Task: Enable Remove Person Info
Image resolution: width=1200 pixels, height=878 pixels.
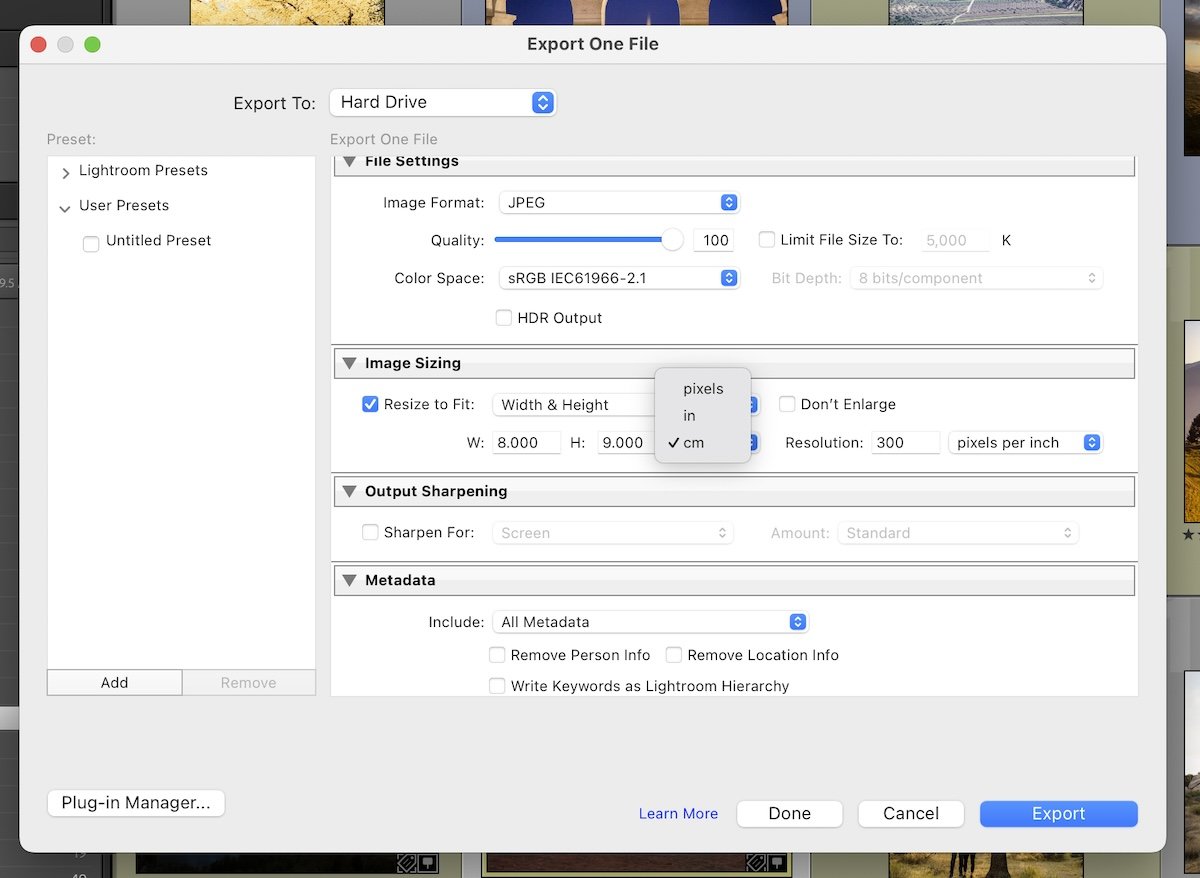Action: click(497, 654)
